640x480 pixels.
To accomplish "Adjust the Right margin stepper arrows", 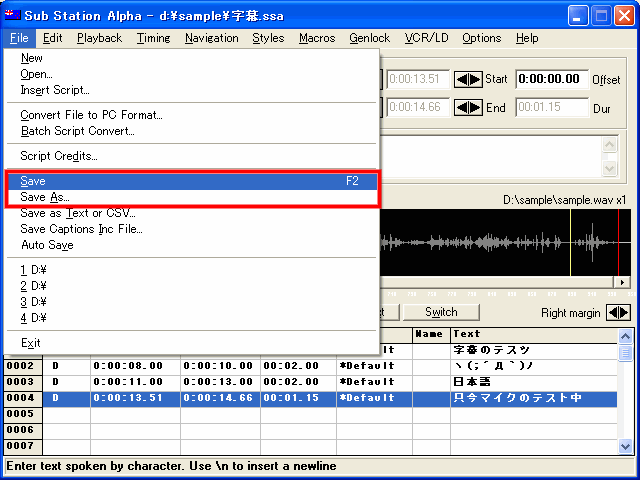I will tap(619, 313).
